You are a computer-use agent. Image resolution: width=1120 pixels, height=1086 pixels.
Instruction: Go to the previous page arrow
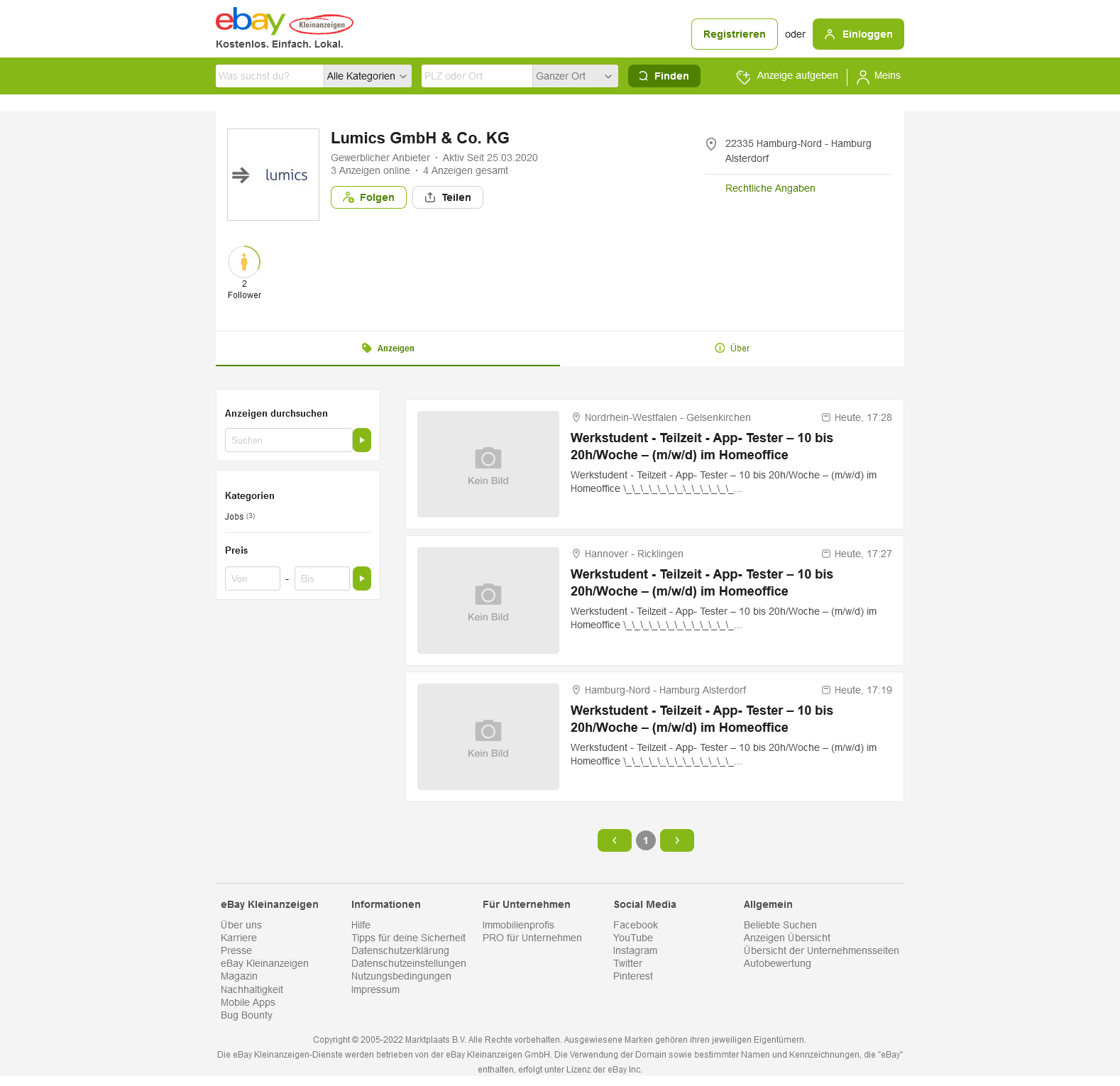click(615, 840)
